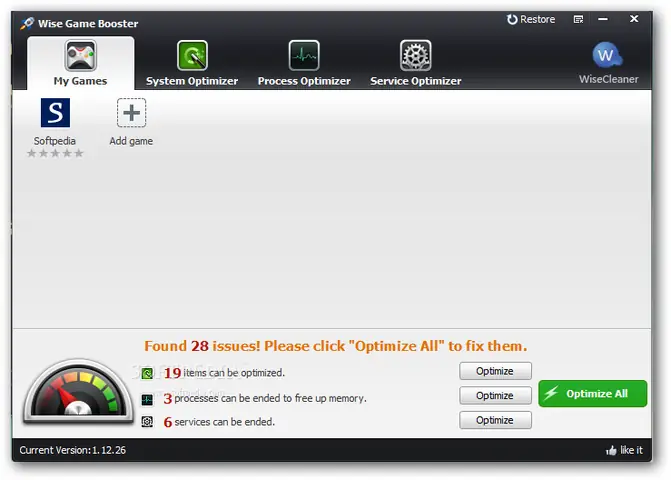671x480 pixels.
Task: Rate Softpedia with the star rating
Action: tap(55, 153)
